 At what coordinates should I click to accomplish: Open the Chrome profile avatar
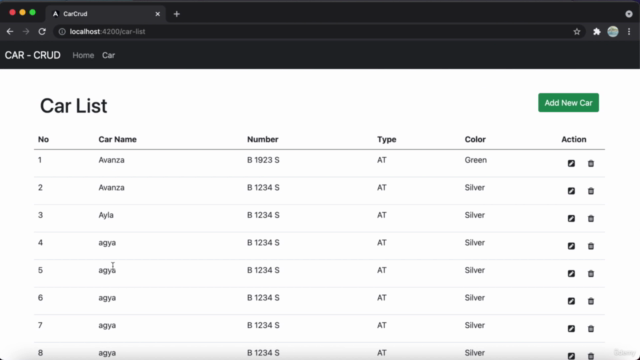pyautogui.click(x=613, y=31)
